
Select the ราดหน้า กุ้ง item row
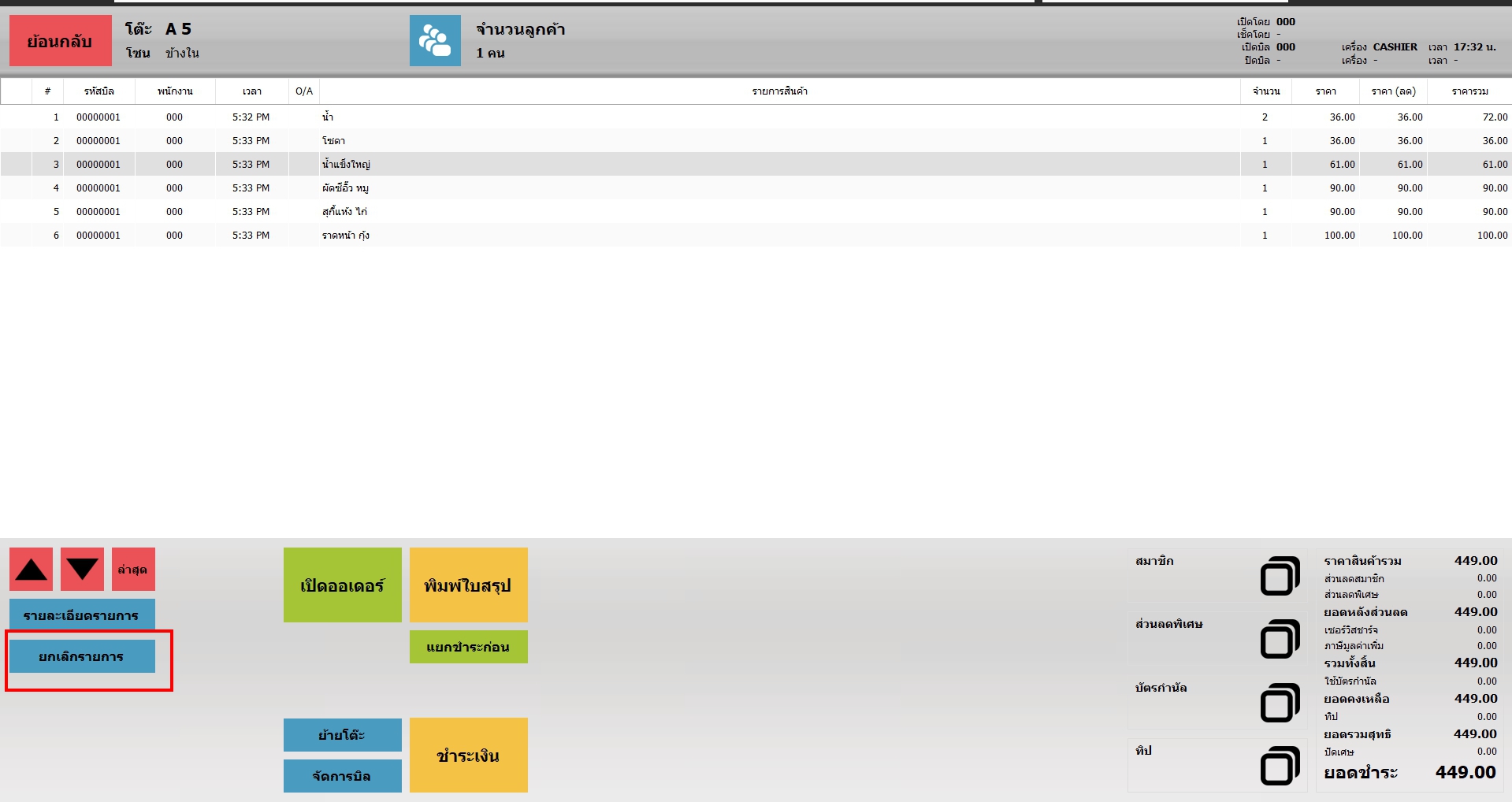pos(756,235)
